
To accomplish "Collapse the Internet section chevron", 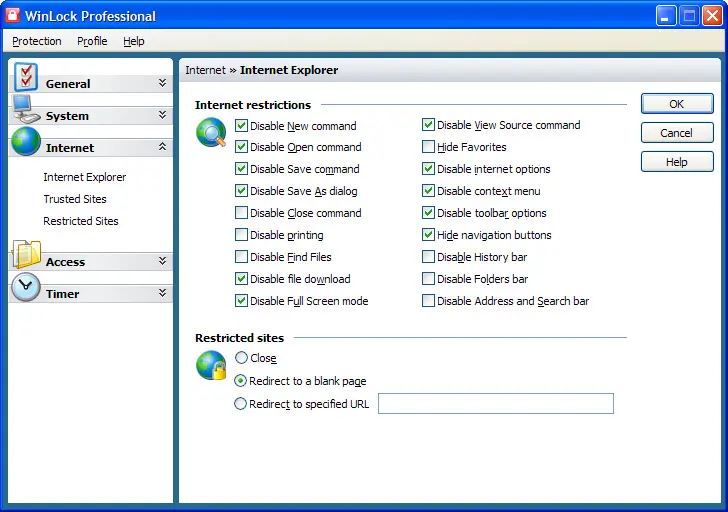I will [x=162, y=147].
